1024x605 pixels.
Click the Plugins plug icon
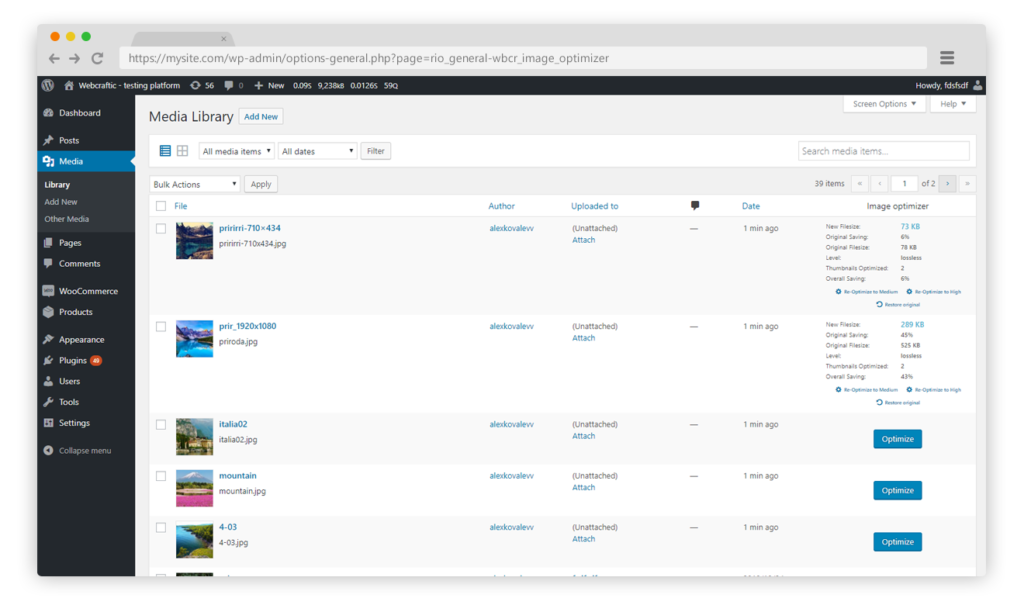click(48, 360)
